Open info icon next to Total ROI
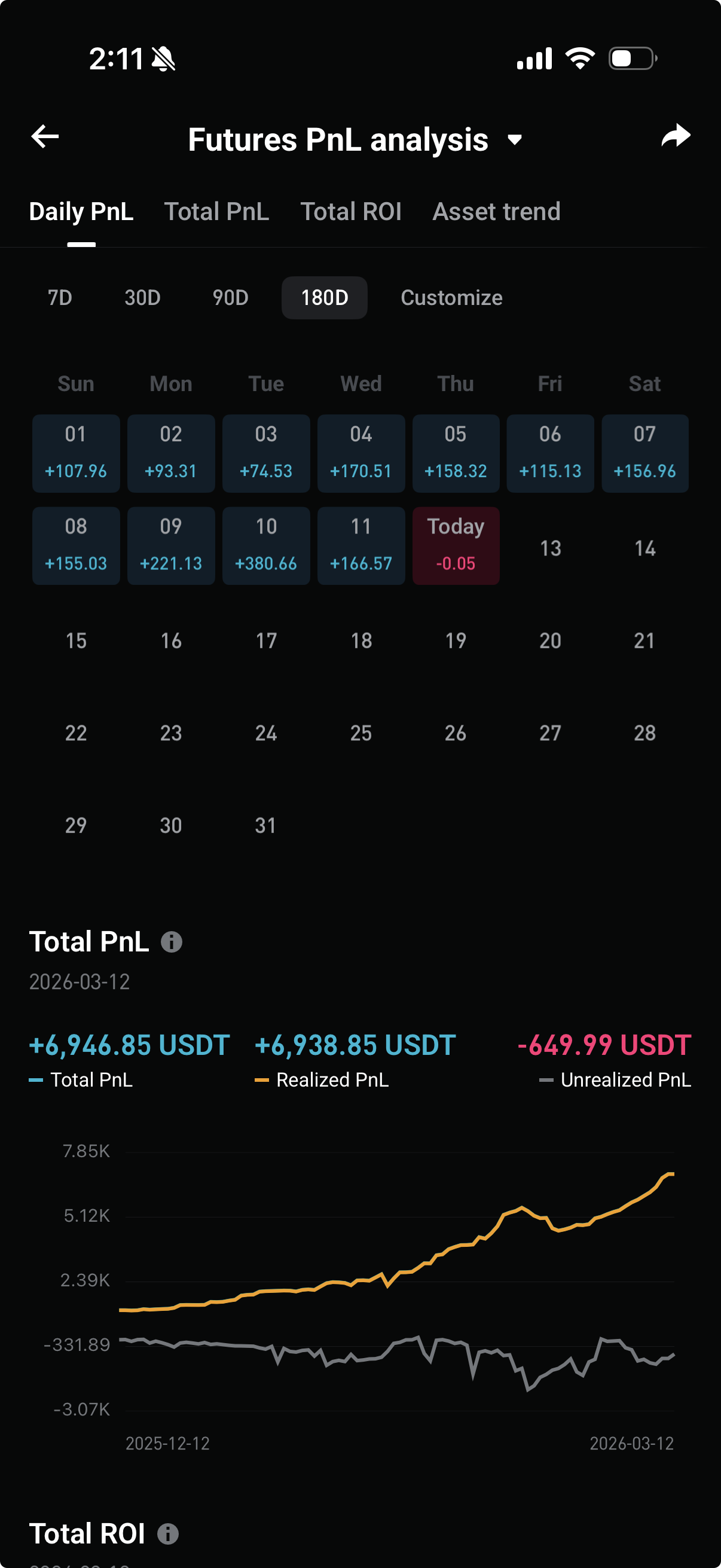The width and height of the screenshot is (721, 1568). (x=168, y=1533)
